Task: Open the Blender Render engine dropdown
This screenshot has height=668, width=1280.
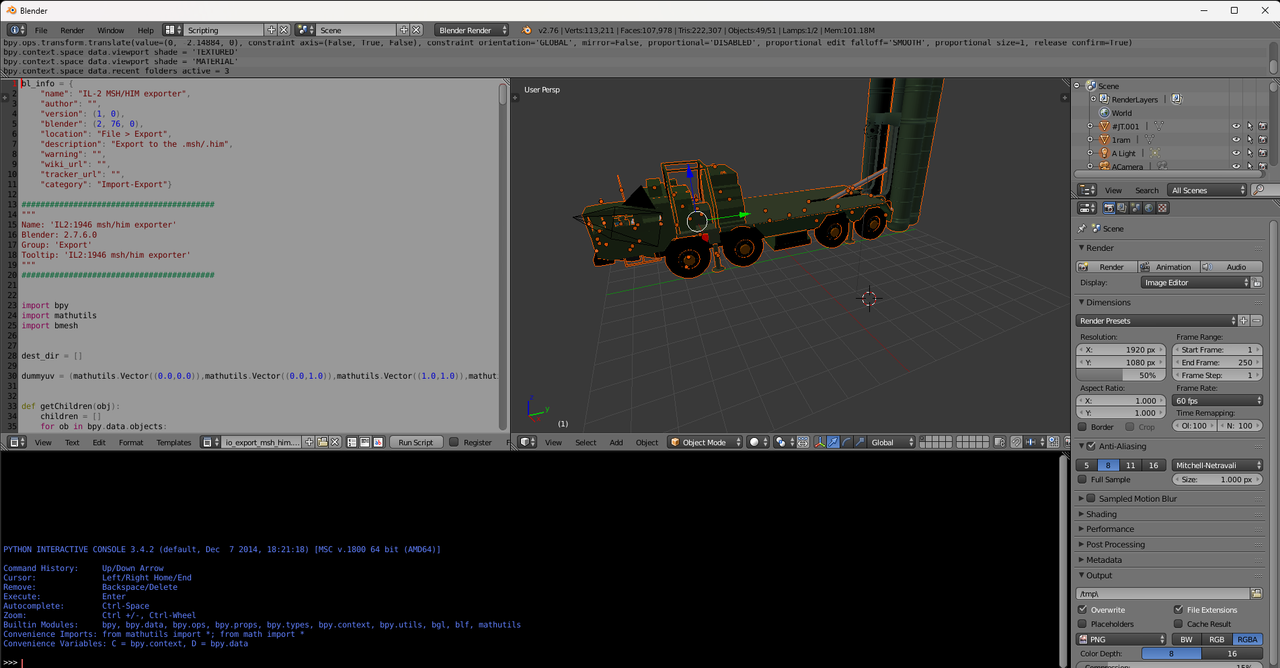Action: [x=472, y=30]
